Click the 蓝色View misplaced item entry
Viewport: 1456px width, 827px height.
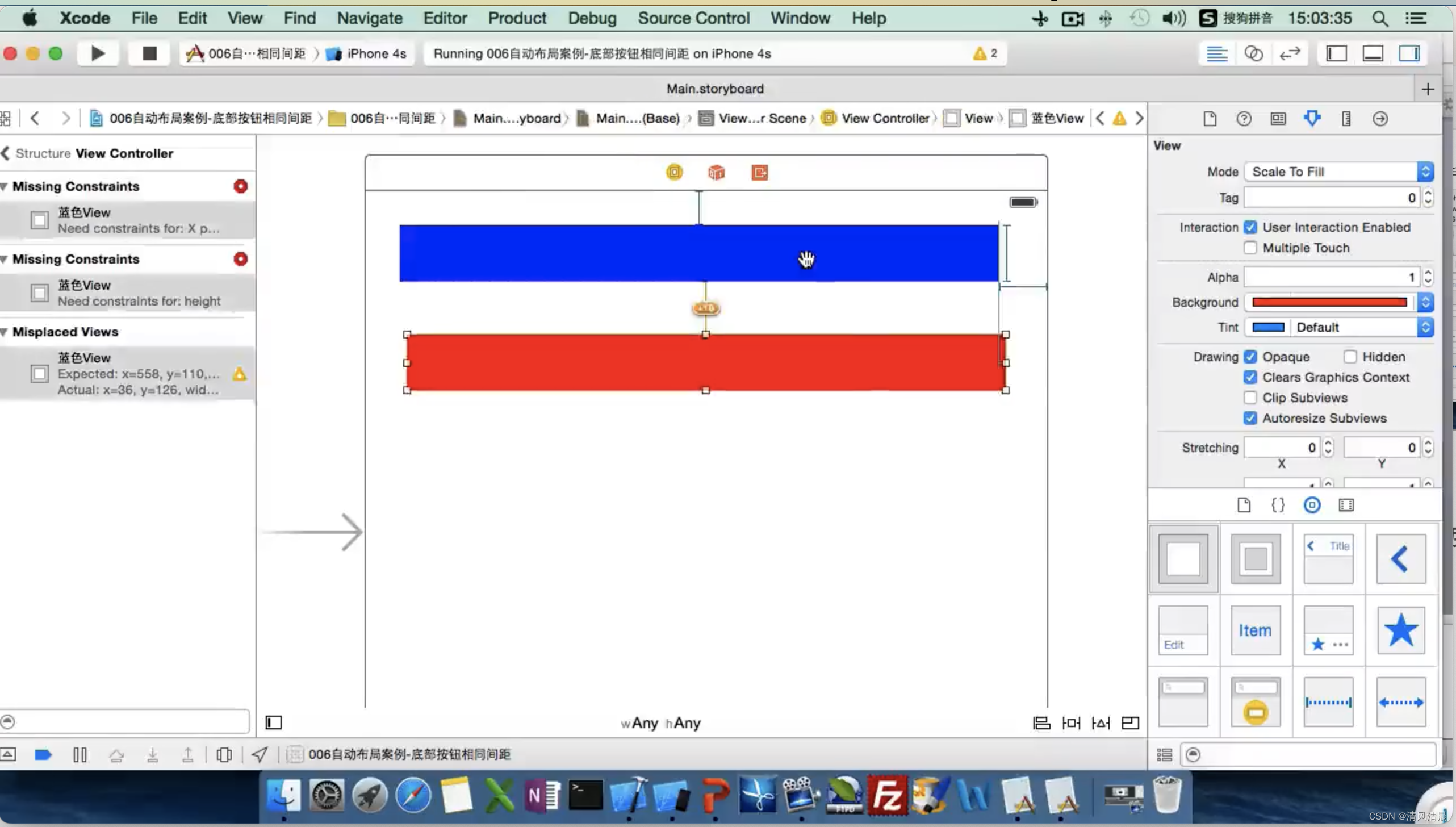(x=130, y=373)
